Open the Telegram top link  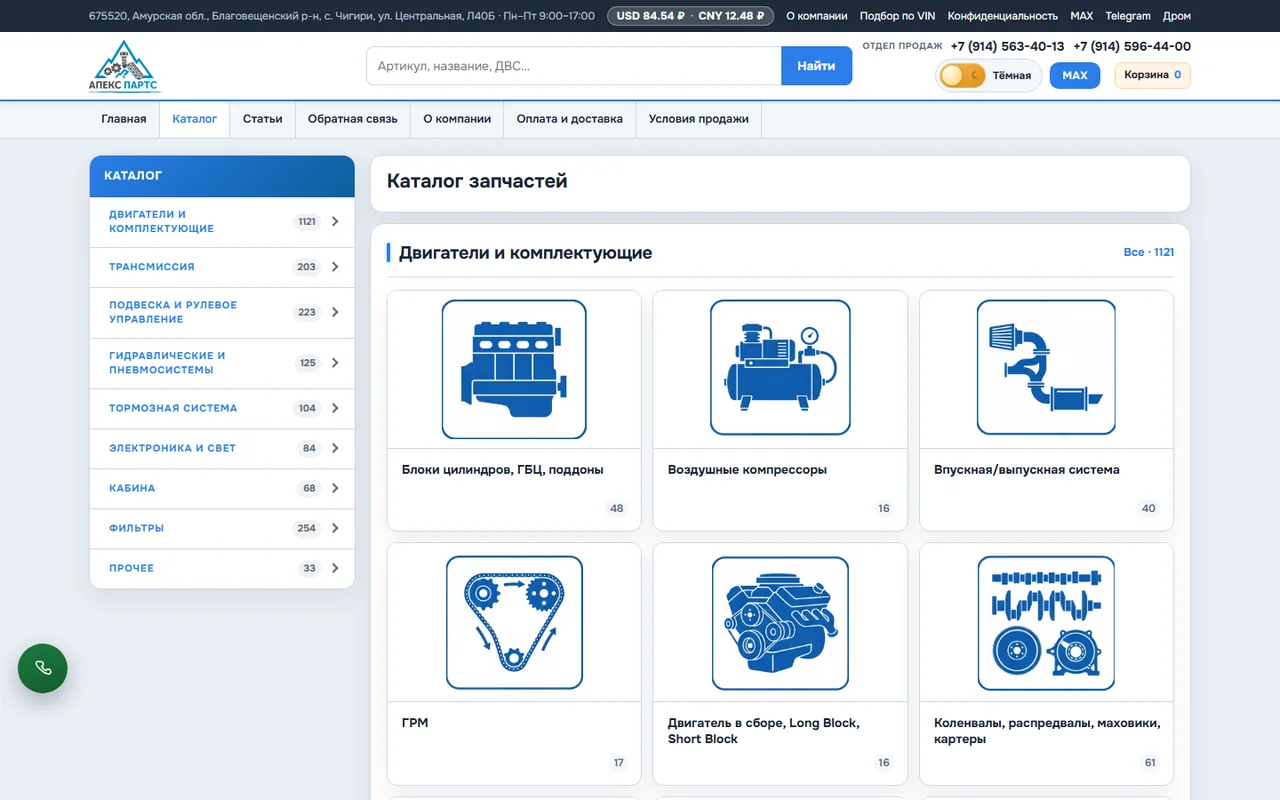click(1128, 16)
